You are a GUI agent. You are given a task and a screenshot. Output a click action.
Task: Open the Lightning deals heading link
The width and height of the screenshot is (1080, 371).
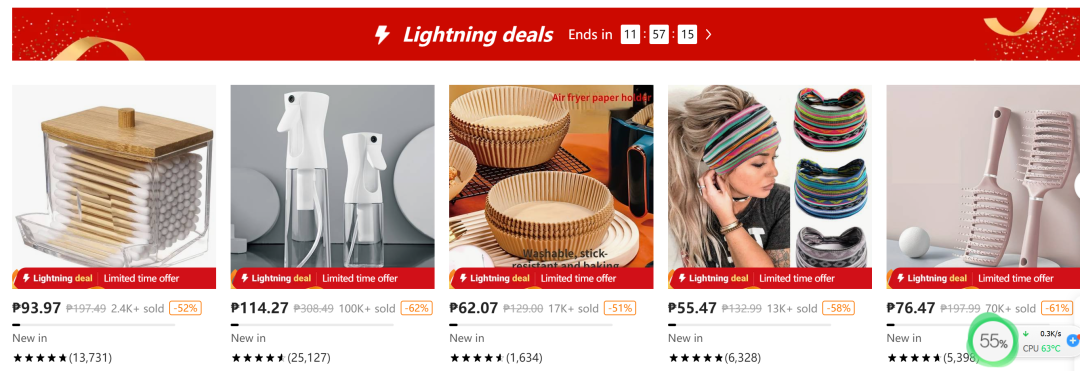(x=477, y=34)
